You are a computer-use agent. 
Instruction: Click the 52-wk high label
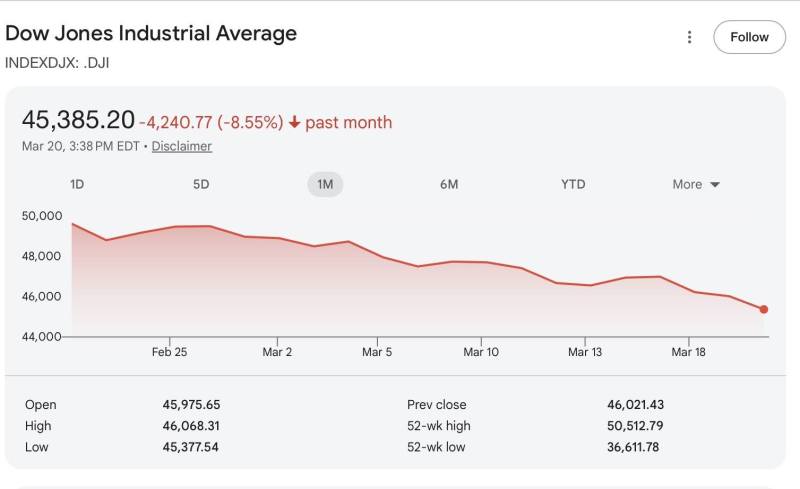(x=439, y=426)
